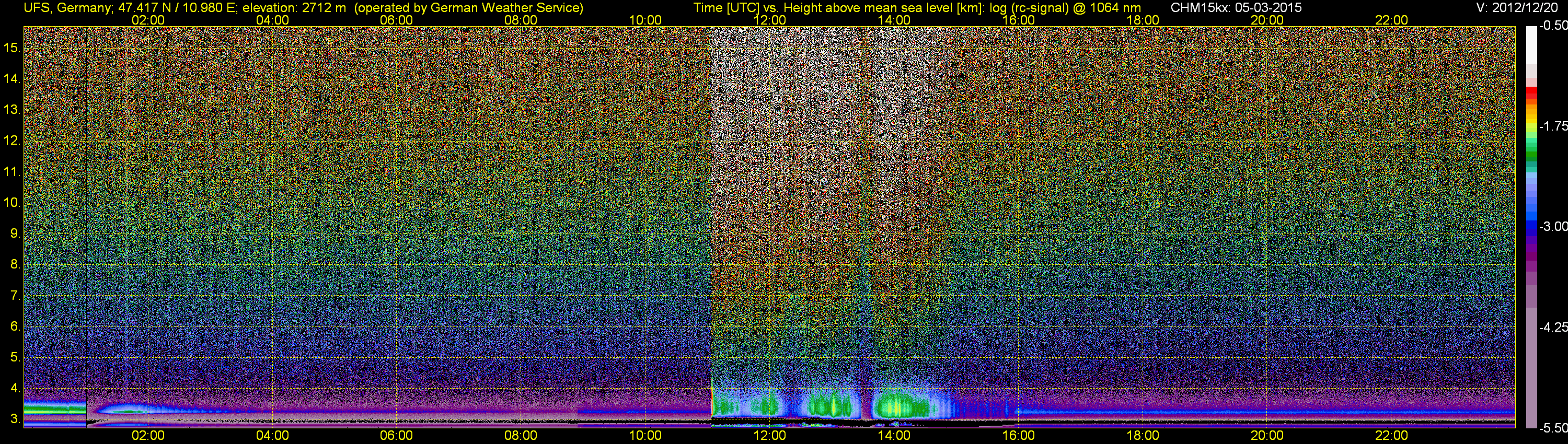Screen dimensions: 1568x444
Task: Click the 20:00 label on the lower time axis
Action: (x=1267, y=436)
